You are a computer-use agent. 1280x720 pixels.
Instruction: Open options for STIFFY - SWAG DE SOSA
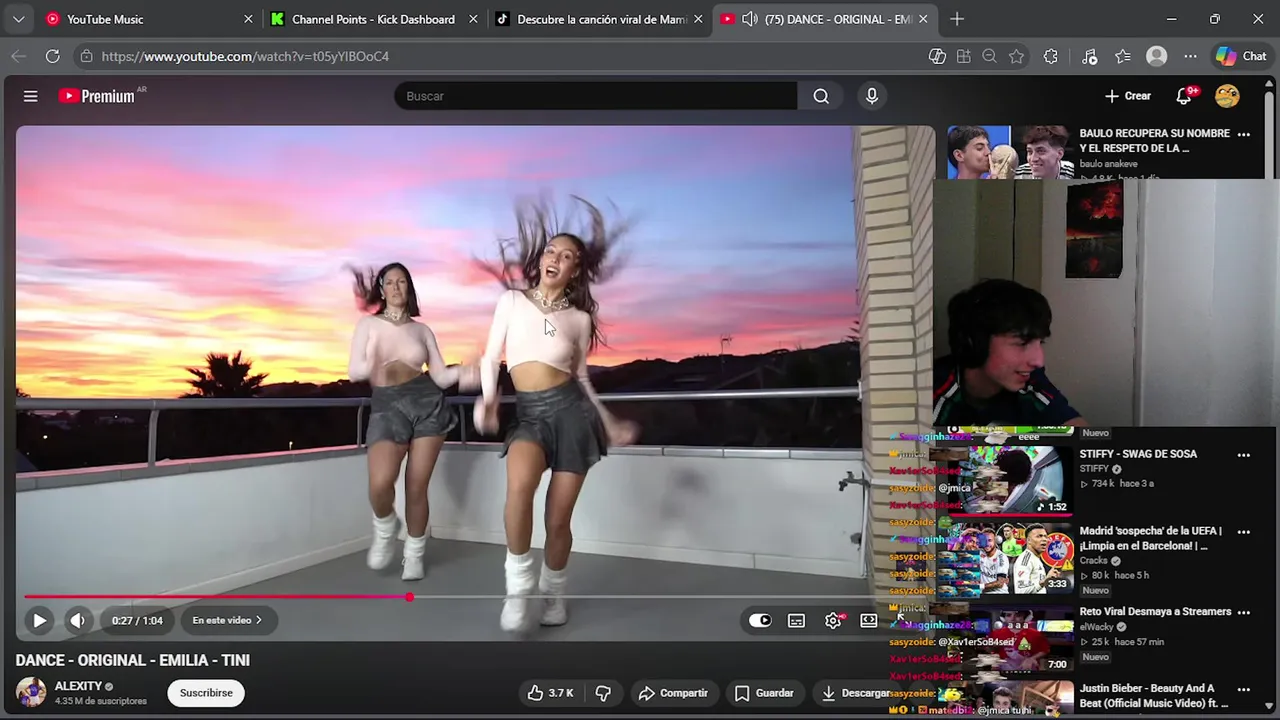point(1244,455)
